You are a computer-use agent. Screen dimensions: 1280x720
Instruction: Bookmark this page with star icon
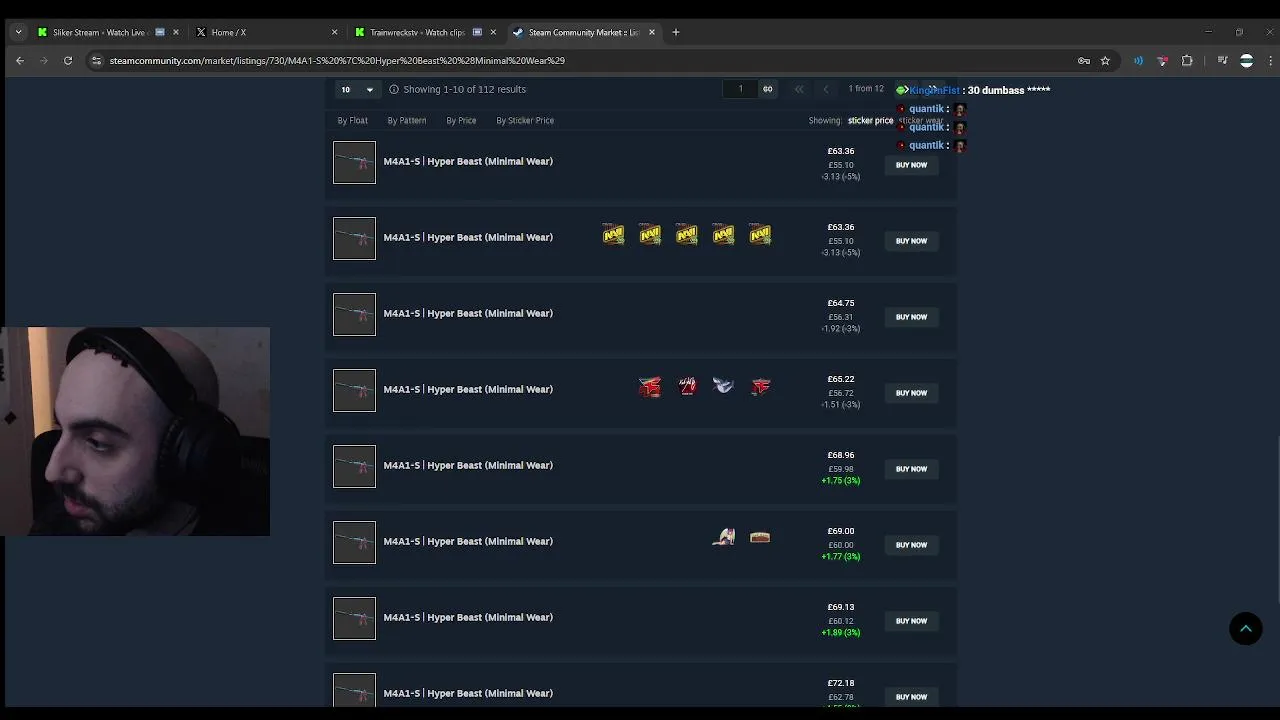(x=1105, y=60)
